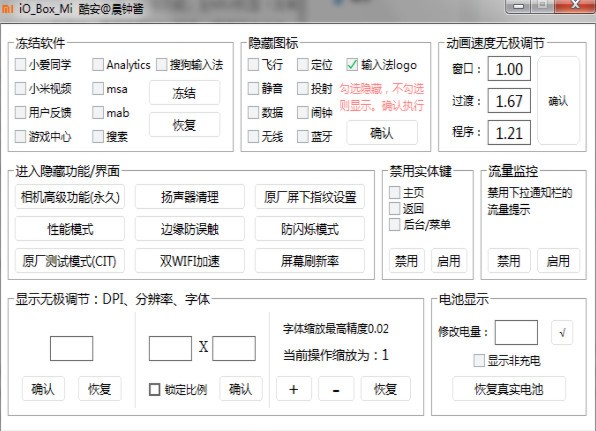Open 防闪烁模式
Image resolution: width=596 pixels, height=431 pixels.
coord(310,229)
